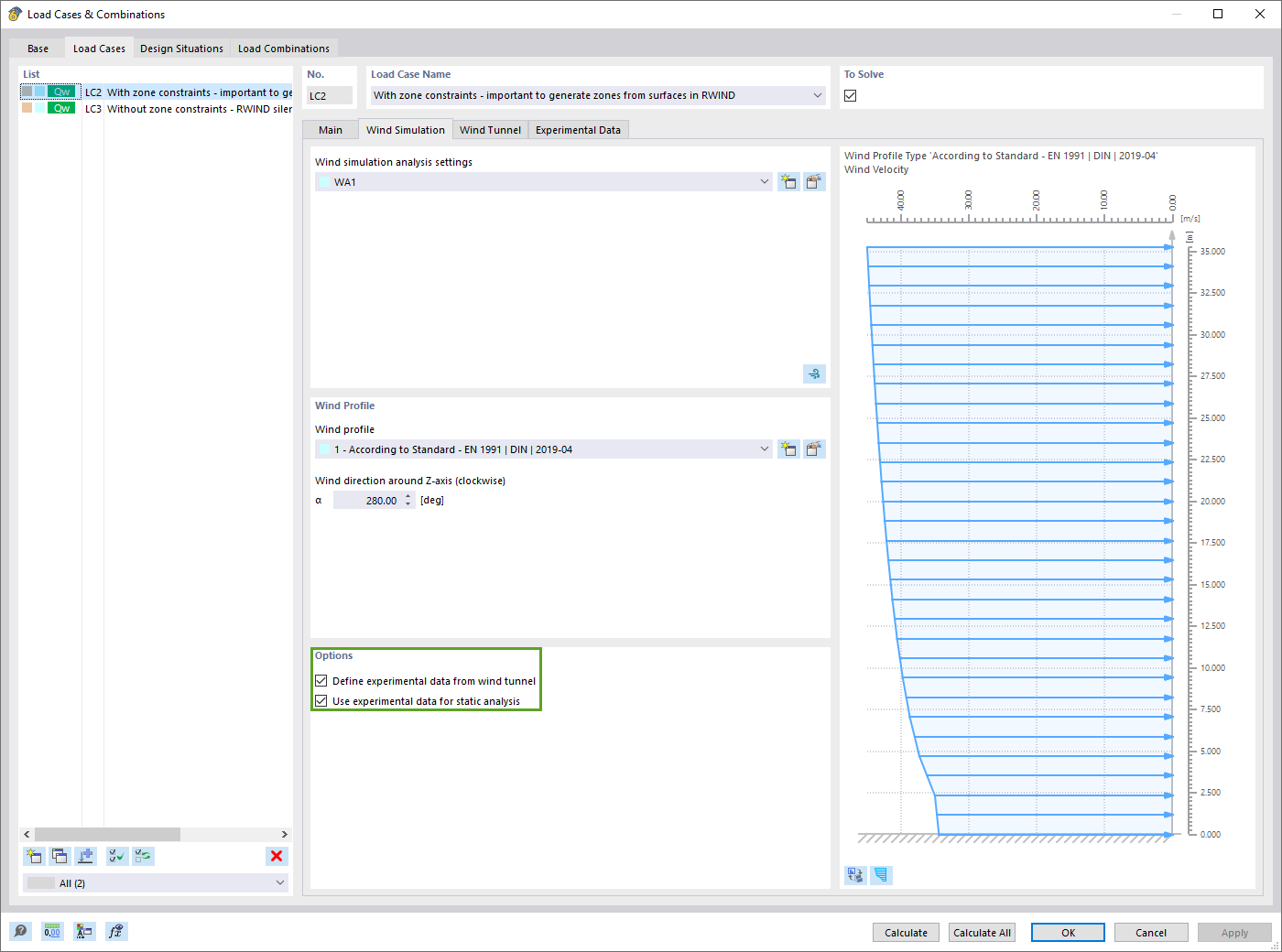Create a new load case
This screenshot has width=1282, height=952.
click(34, 856)
